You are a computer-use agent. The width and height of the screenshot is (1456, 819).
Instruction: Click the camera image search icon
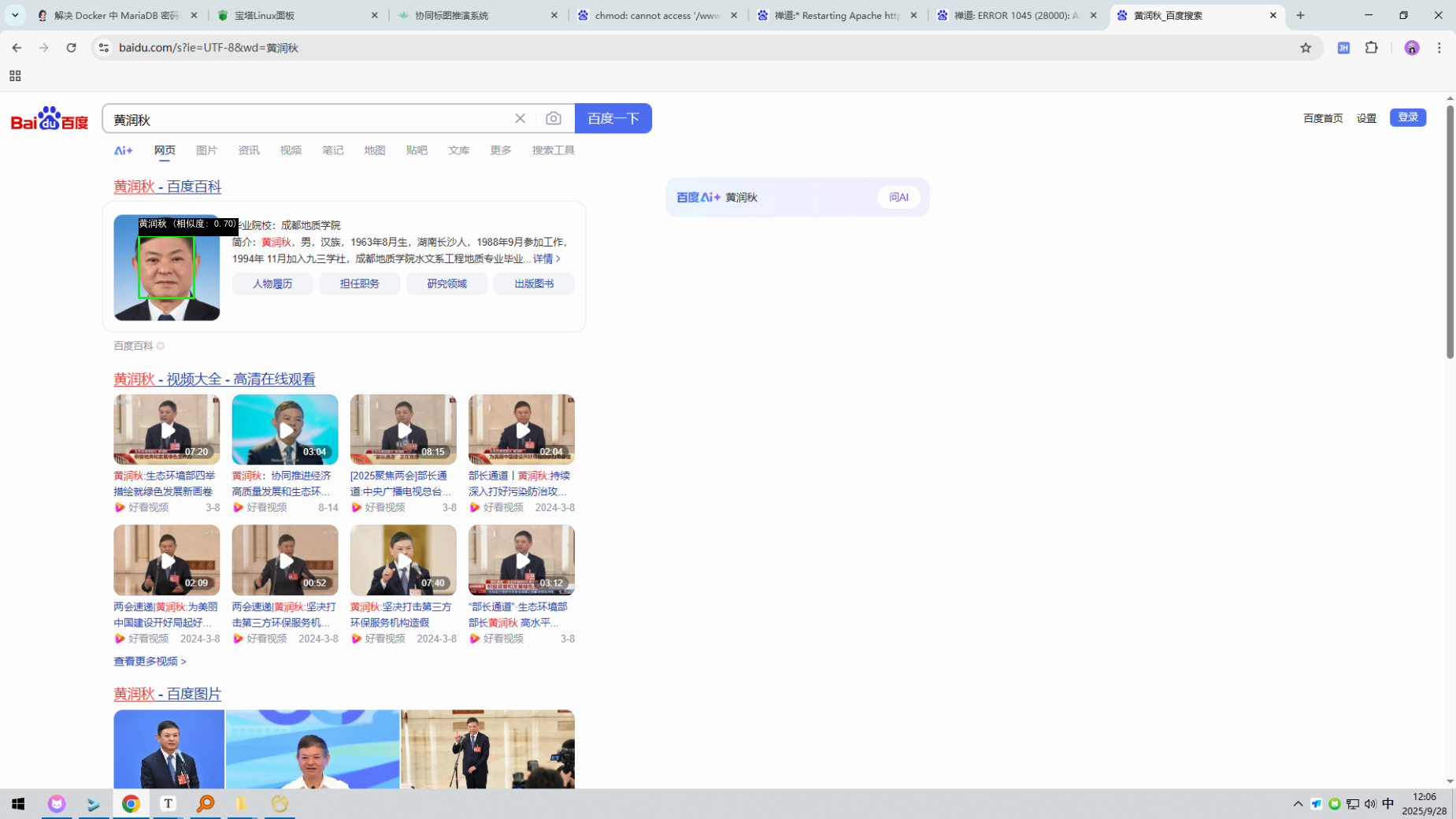[554, 118]
